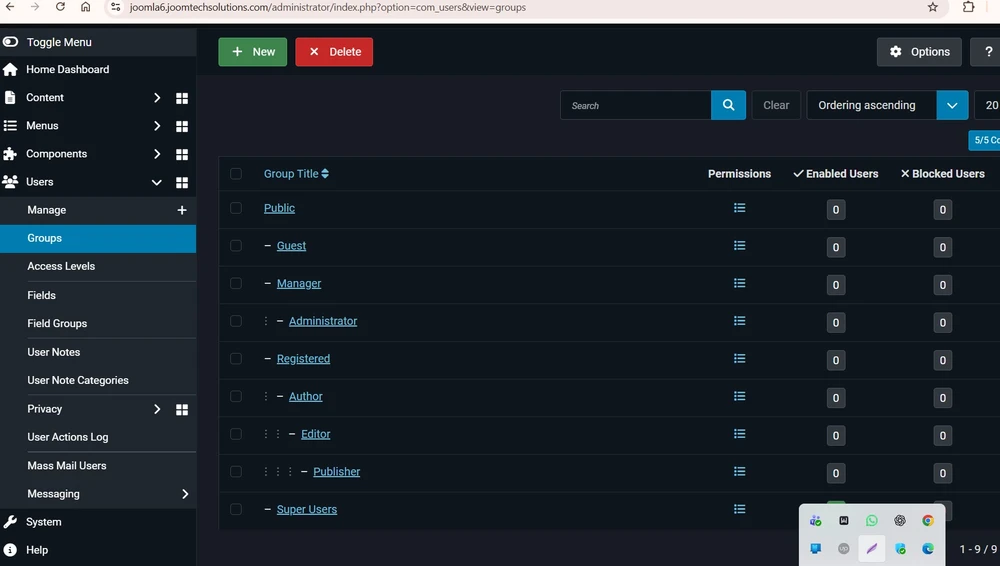Open Menus dashboard grid icon
1000x566 pixels.
182,126
